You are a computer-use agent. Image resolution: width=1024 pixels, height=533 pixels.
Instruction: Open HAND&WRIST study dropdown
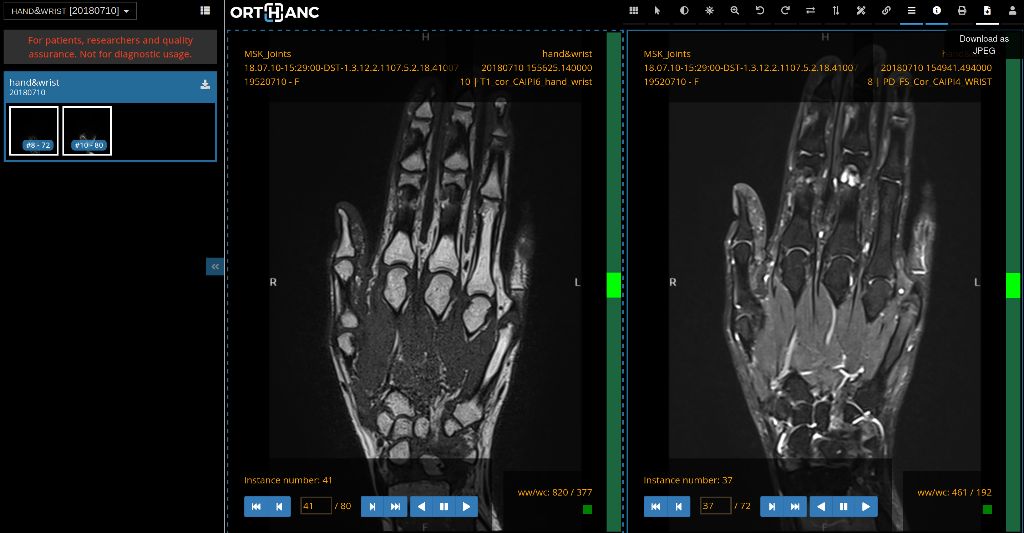(71, 11)
